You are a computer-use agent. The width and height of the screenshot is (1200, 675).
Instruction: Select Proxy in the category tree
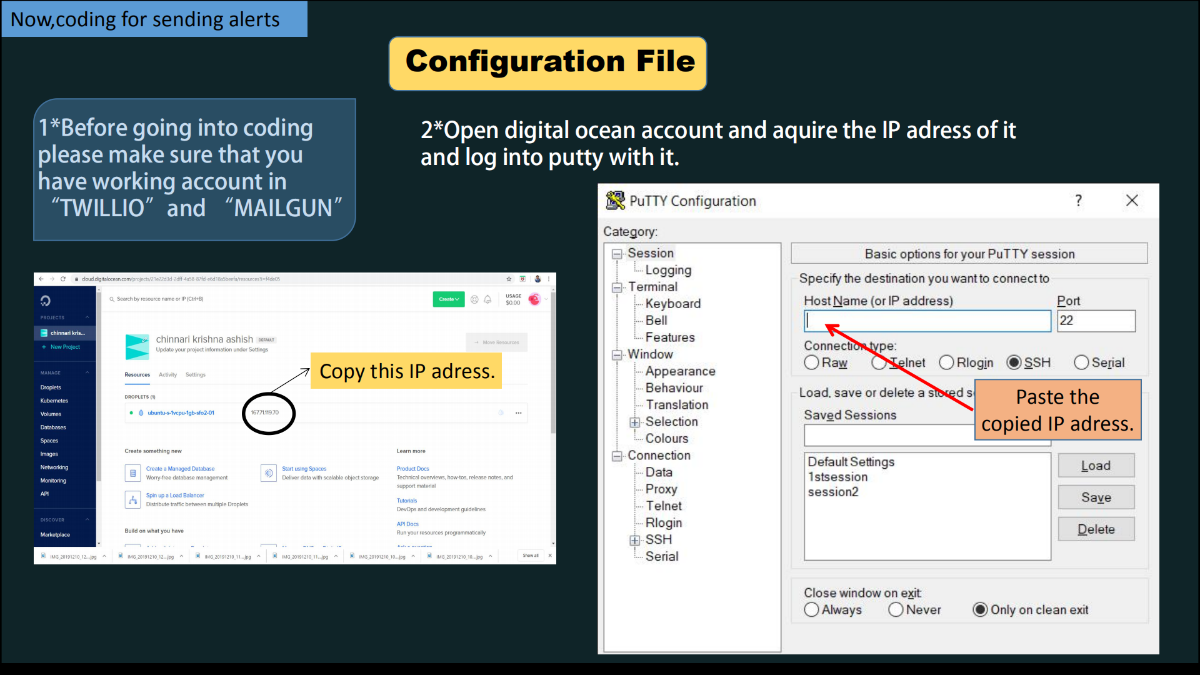[x=661, y=489]
